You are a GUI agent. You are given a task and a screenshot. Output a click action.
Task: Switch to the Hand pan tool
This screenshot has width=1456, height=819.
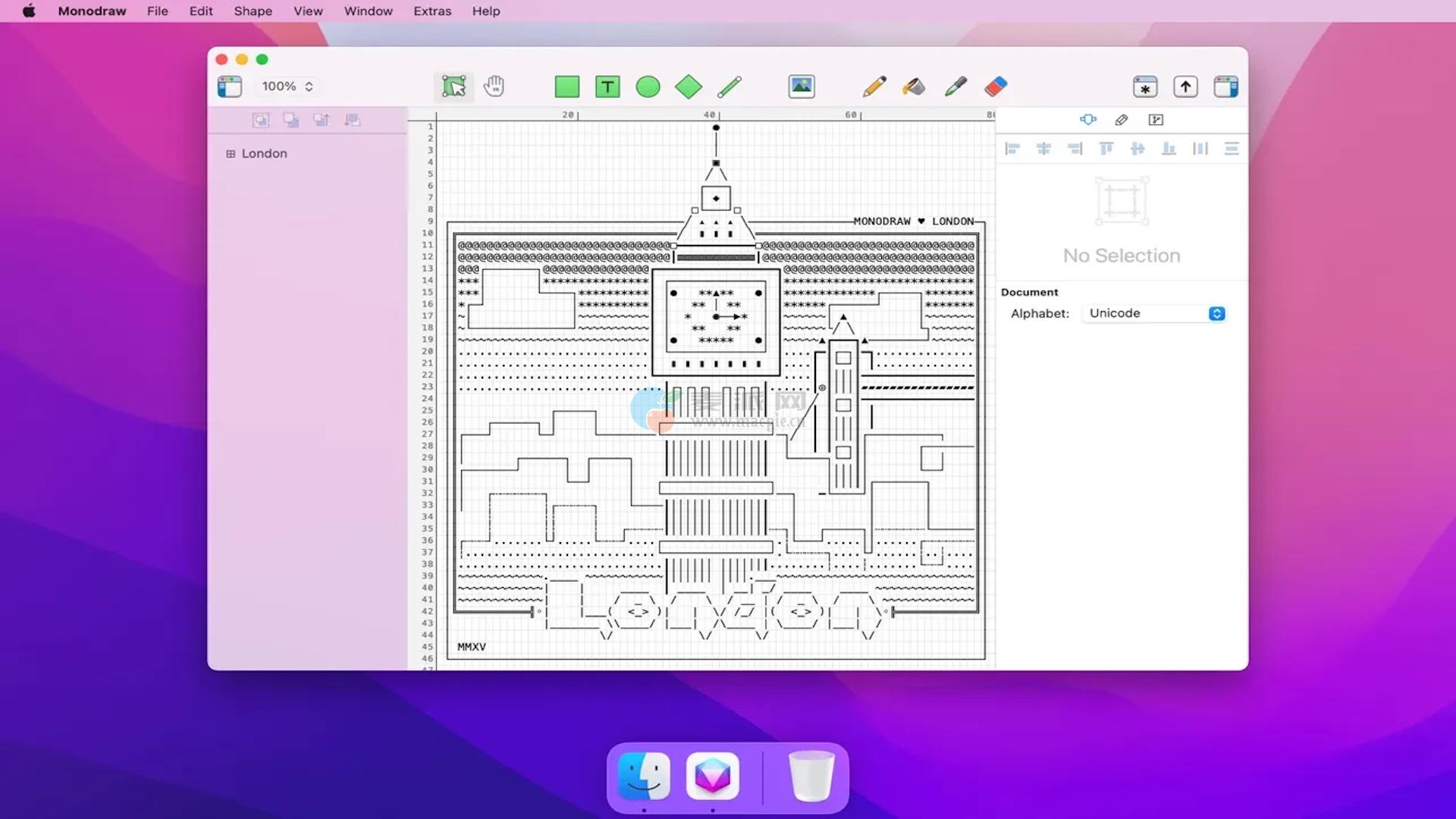click(x=494, y=86)
